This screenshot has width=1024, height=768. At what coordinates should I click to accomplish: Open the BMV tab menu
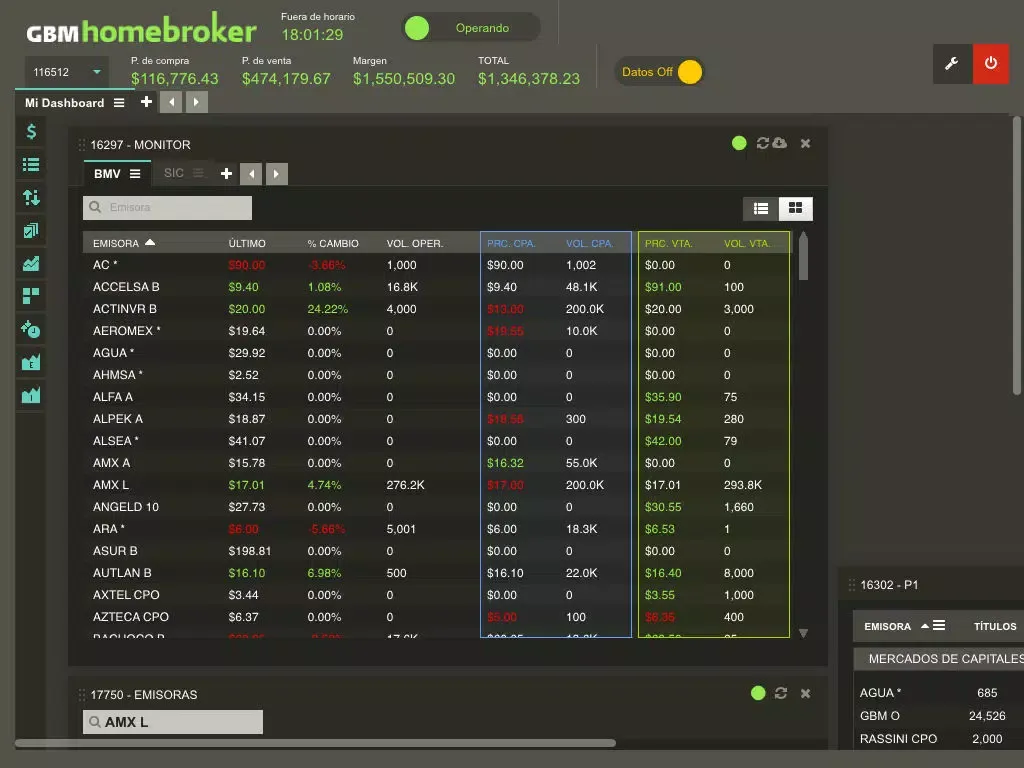tap(135, 174)
